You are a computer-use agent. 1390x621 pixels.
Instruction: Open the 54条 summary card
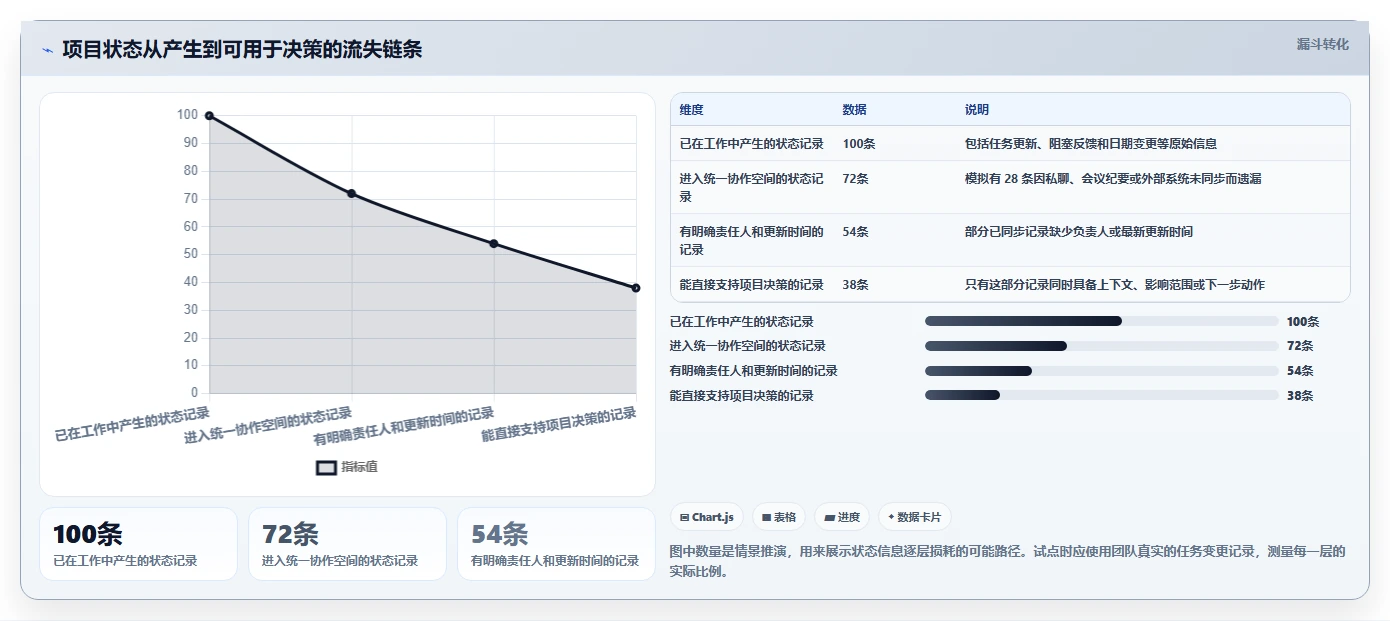[x=556, y=544]
